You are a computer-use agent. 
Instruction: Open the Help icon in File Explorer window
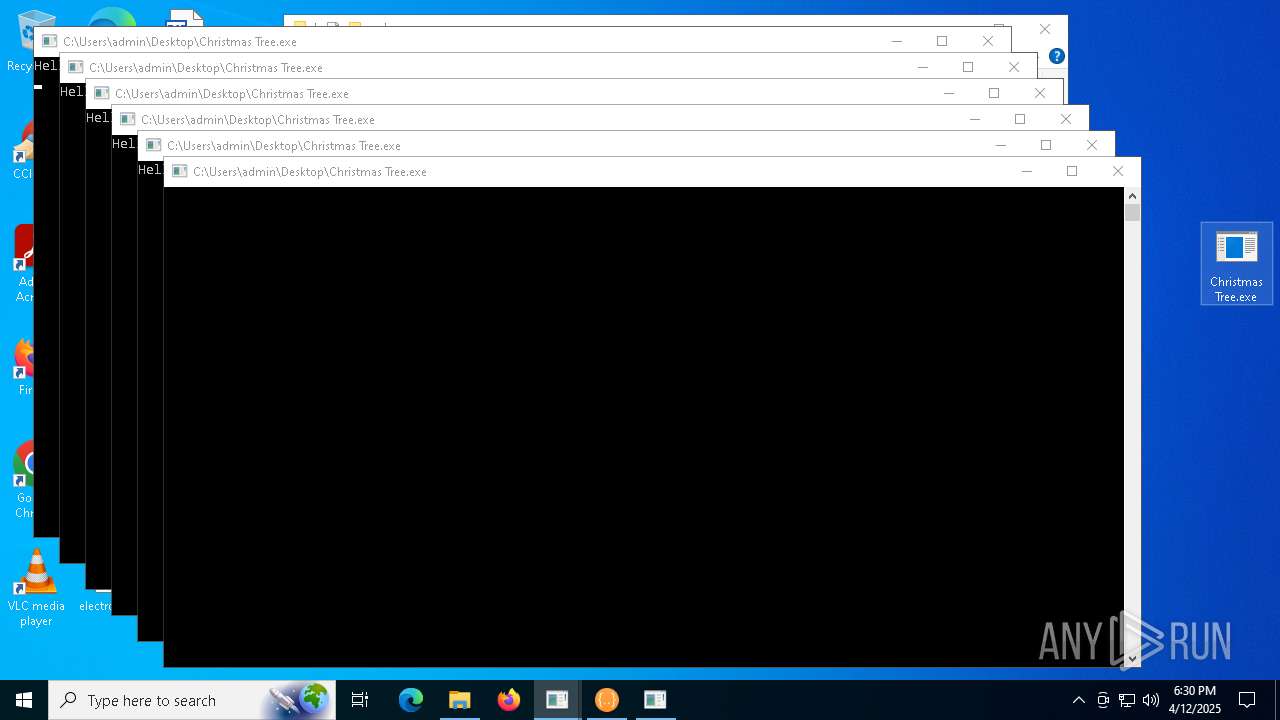1056,56
